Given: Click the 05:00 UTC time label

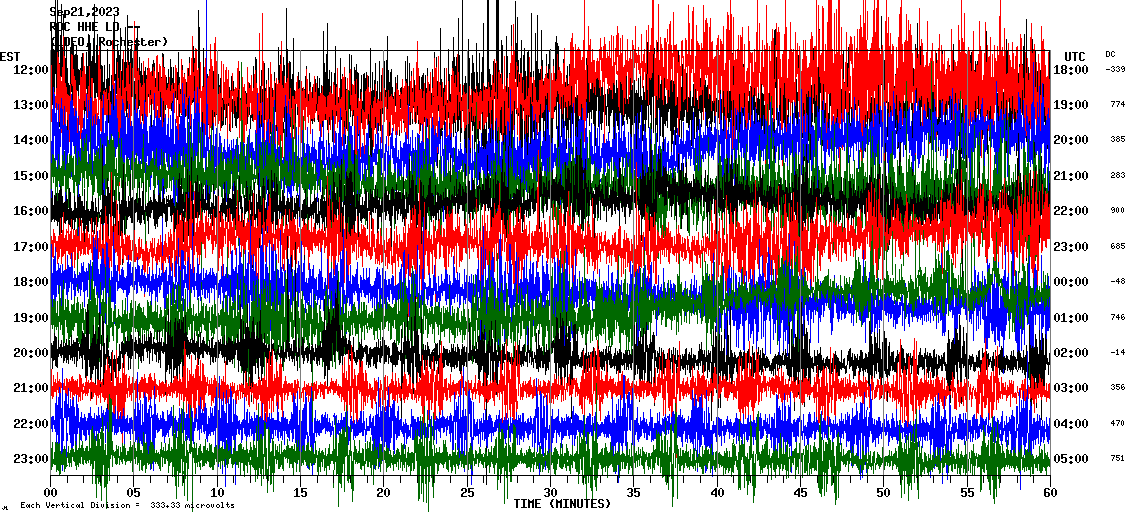Looking at the screenshot, I should (x=1071, y=459).
